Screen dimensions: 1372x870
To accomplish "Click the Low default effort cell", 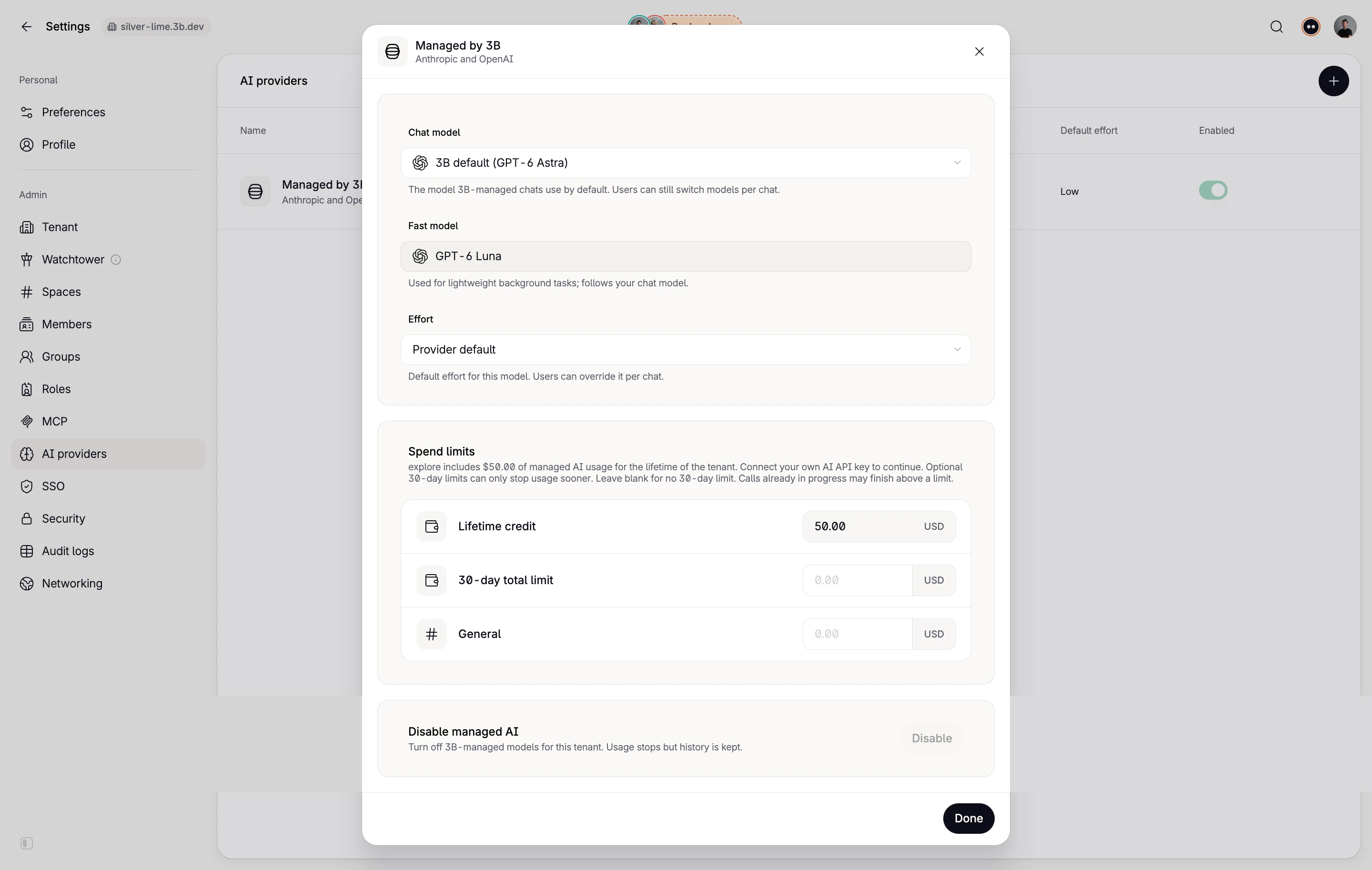I will [1069, 192].
